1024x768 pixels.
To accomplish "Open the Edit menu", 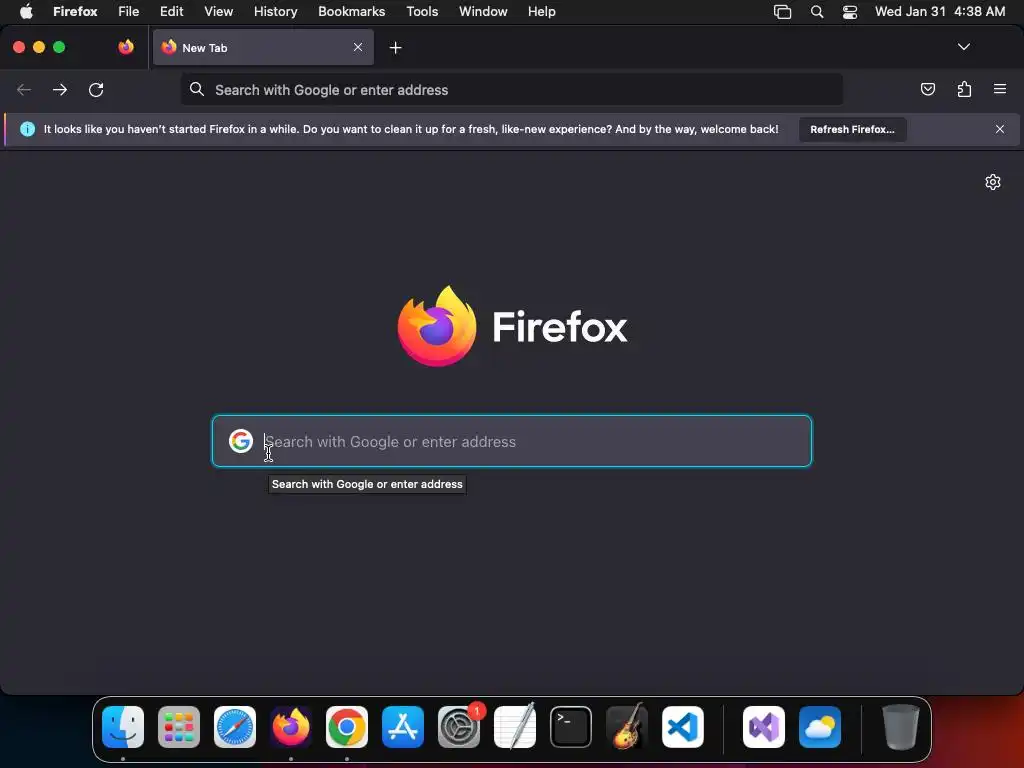I will point(171,12).
